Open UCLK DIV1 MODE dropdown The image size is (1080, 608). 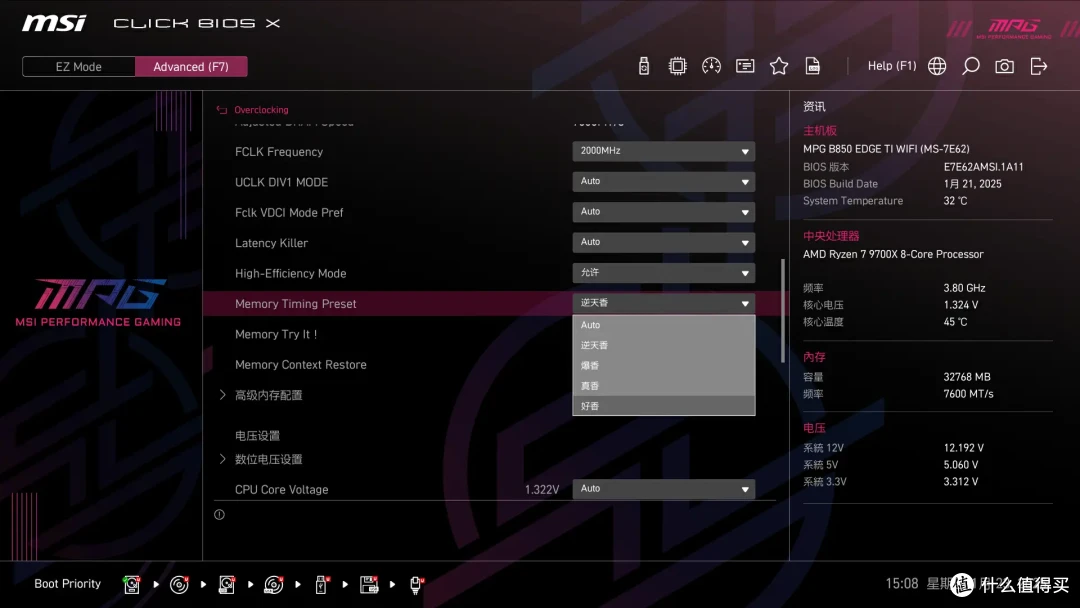[x=663, y=181]
